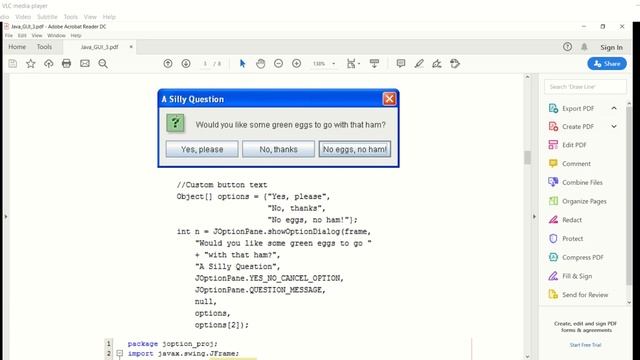Click the Save file icon in Acrobat toolbar
The width and height of the screenshot is (640, 360).
pyautogui.click(x=13, y=64)
